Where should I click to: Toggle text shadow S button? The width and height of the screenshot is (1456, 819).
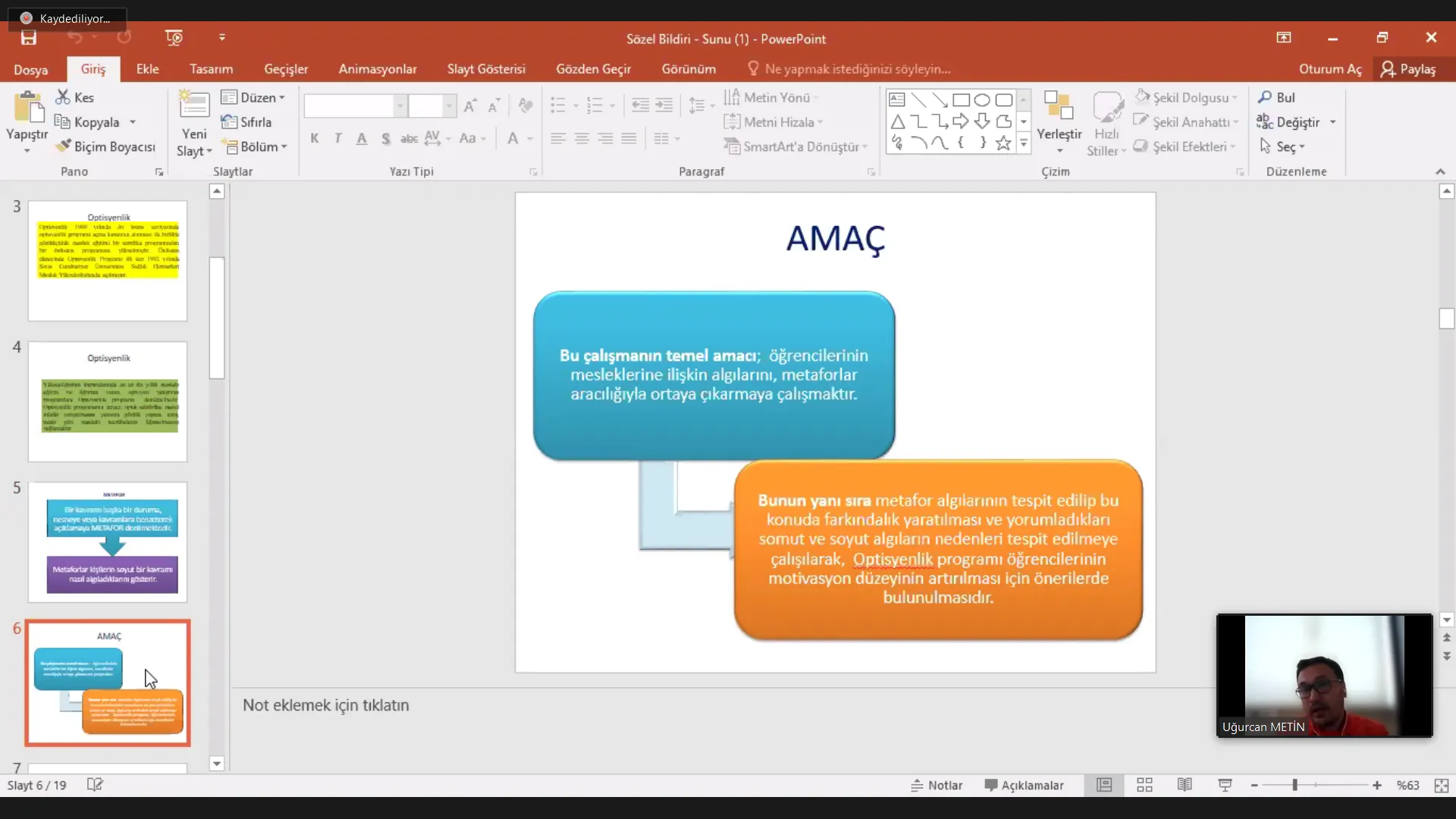click(386, 138)
